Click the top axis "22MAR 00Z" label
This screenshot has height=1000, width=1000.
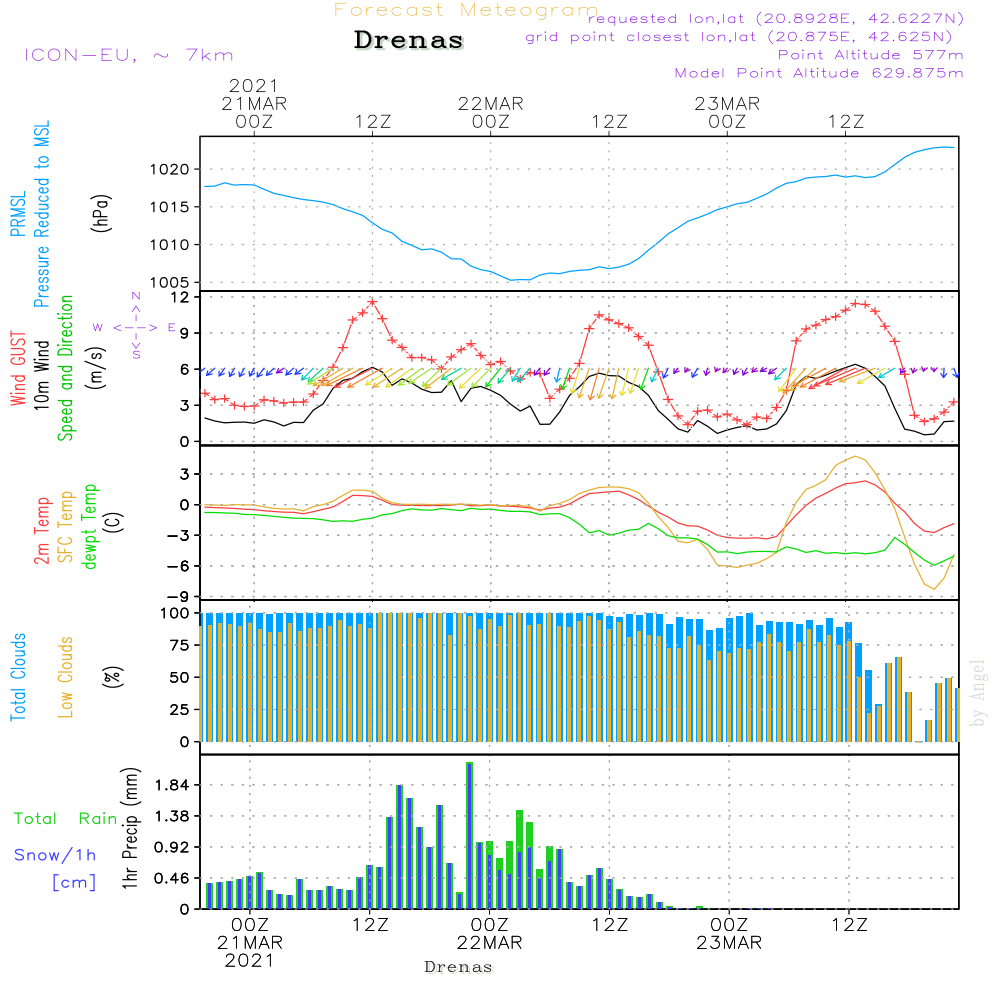click(490, 112)
